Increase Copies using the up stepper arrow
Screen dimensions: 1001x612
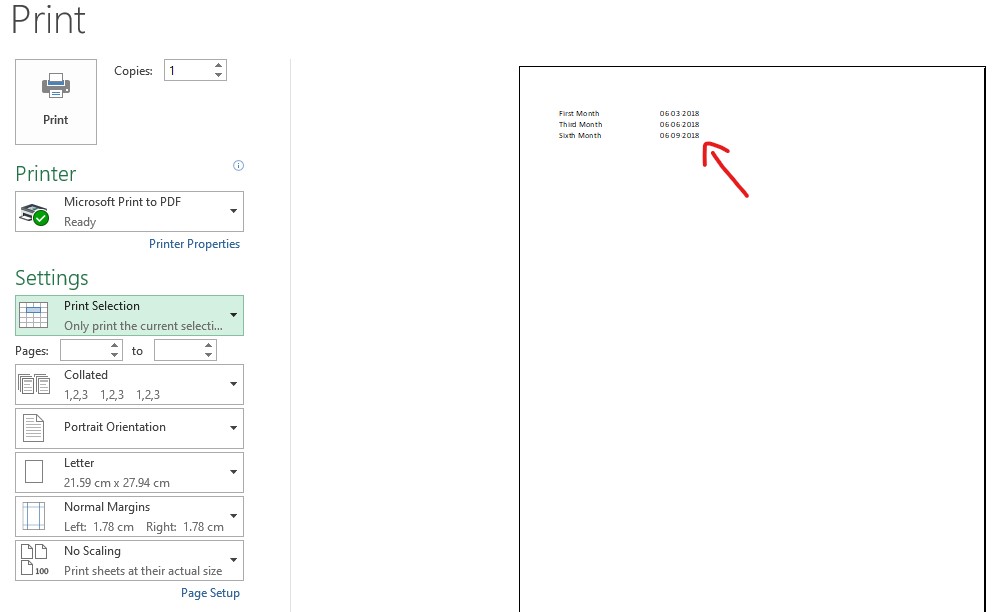pyautogui.click(x=218, y=64)
